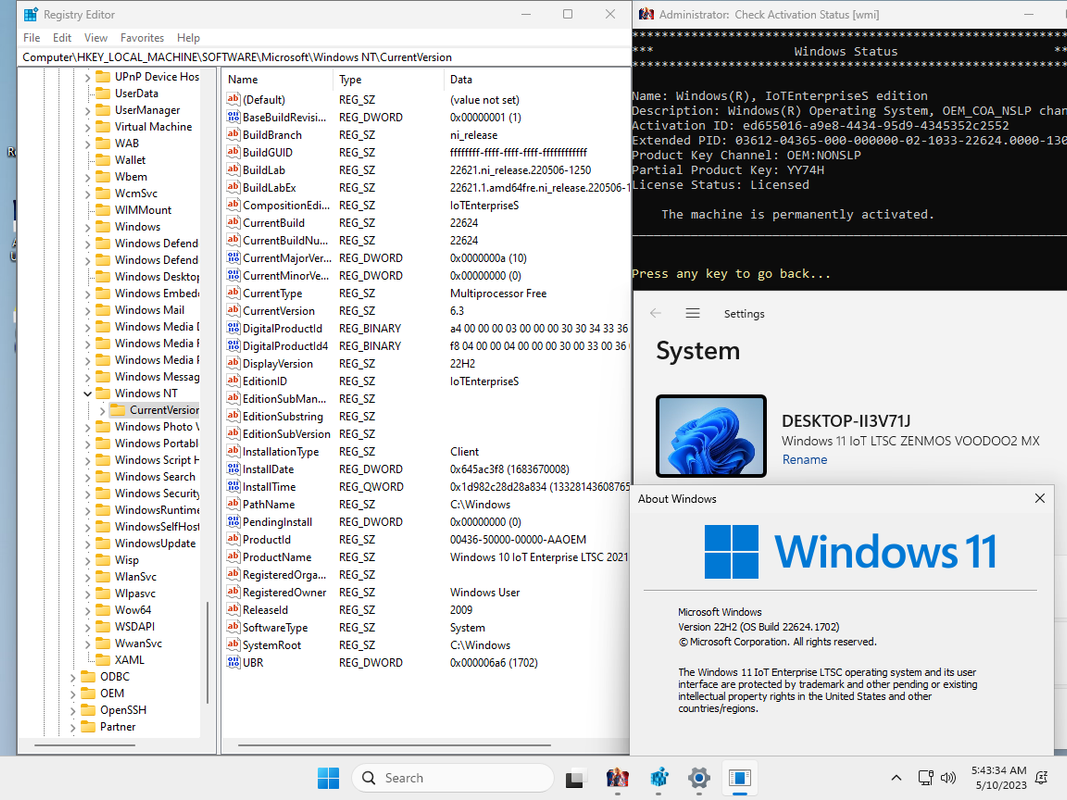Click the UBR DWORD value icon
1067x800 pixels.
(x=233, y=663)
